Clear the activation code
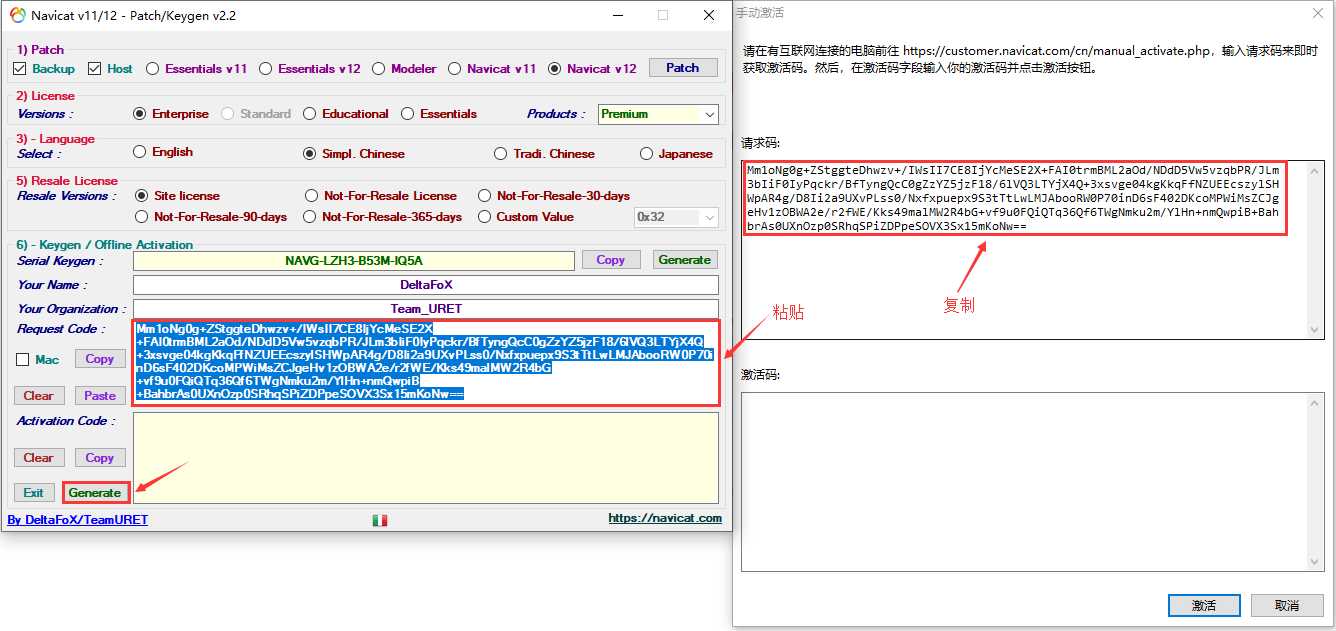1336x631 pixels. click(38, 458)
